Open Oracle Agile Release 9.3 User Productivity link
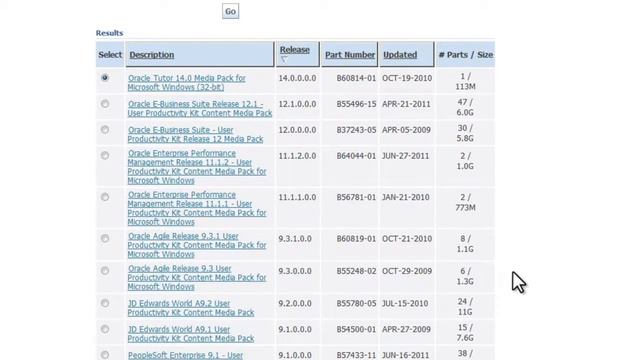The image size is (640, 360). [x=197, y=278]
